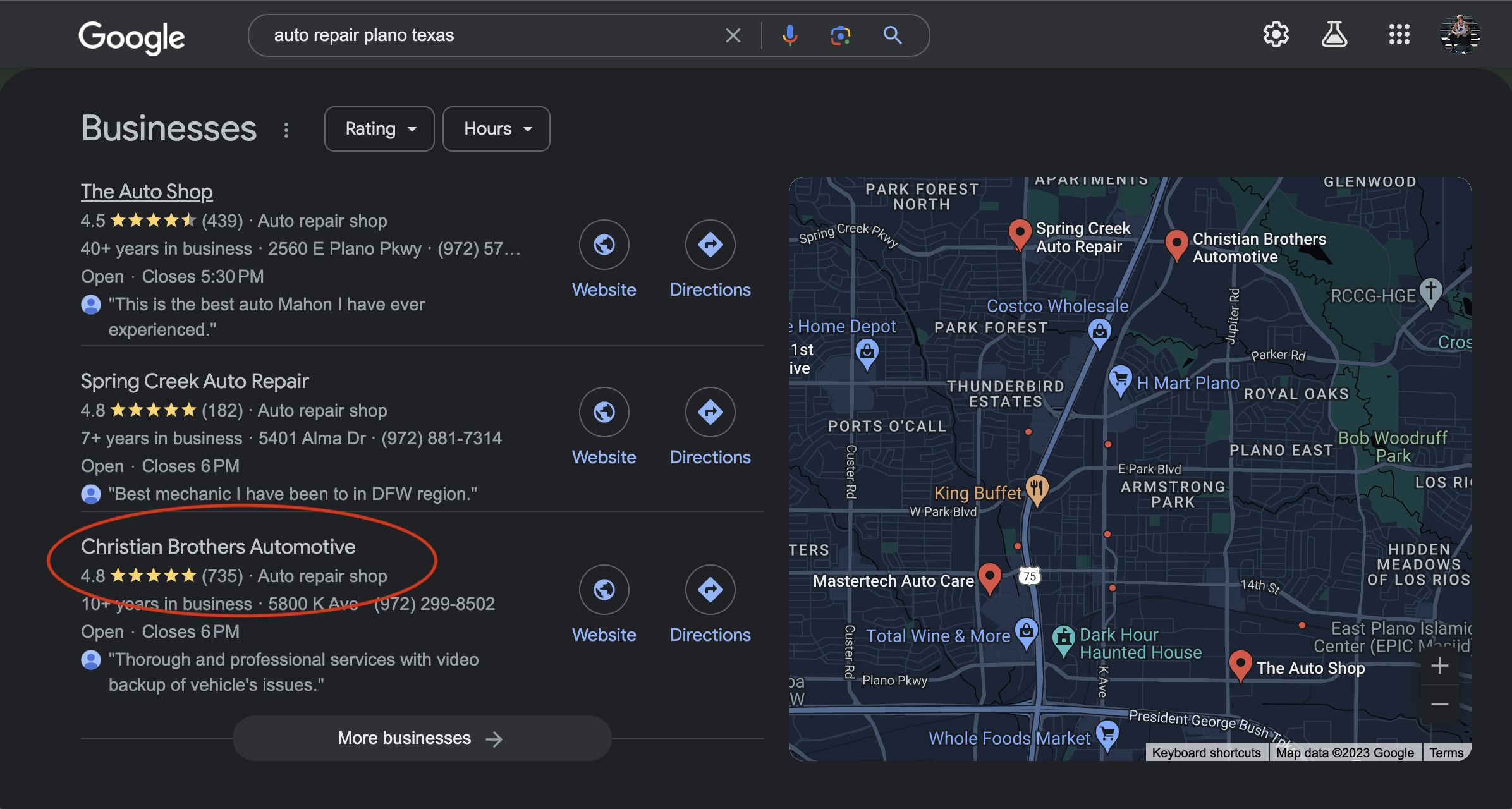The height and width of the screenshot is (809, 1512).
Task: Open The Auto Shop website globe icon
Action: pyautogui.click(x=604, y=244)
